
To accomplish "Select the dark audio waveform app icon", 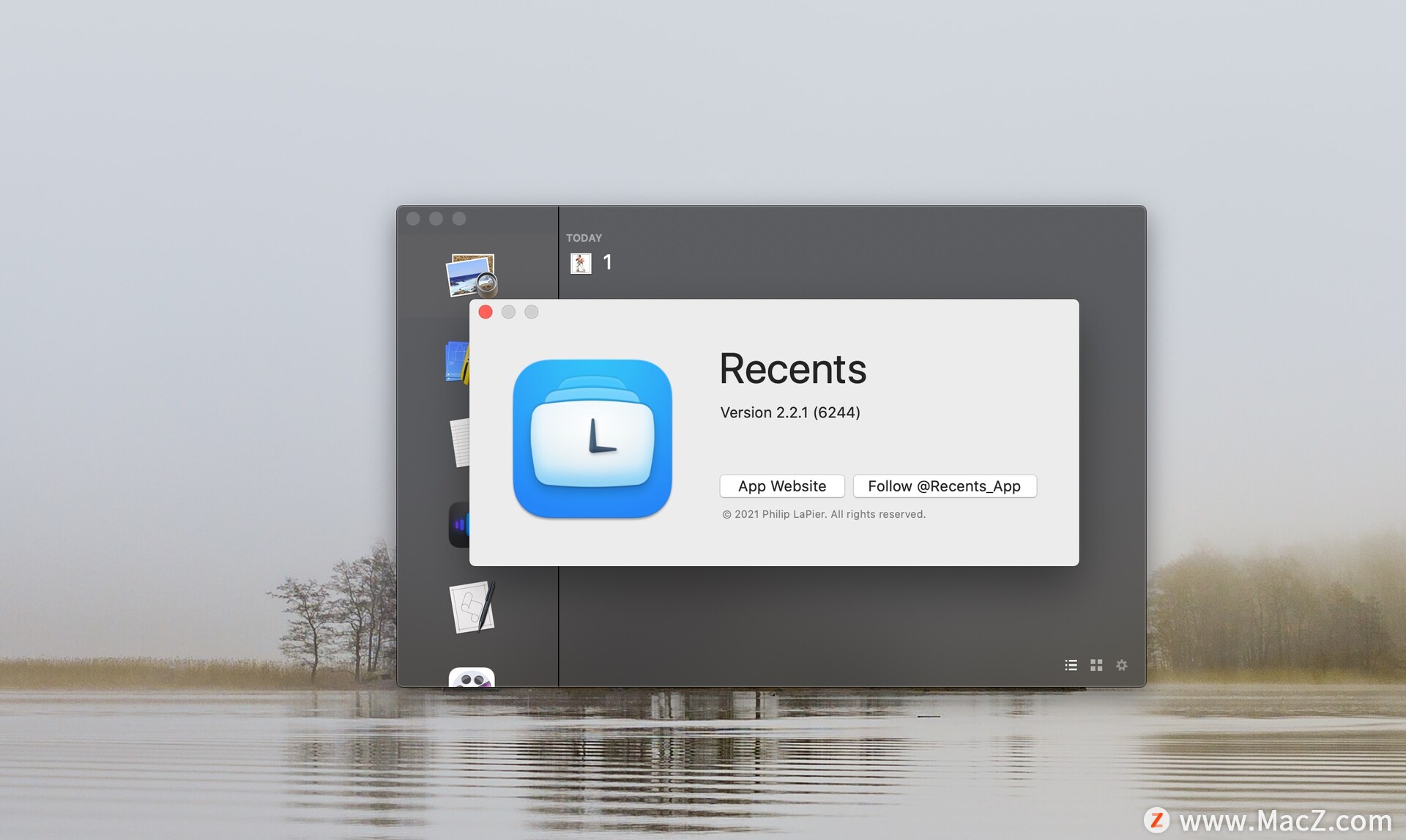I will click(x=459, y=524).
